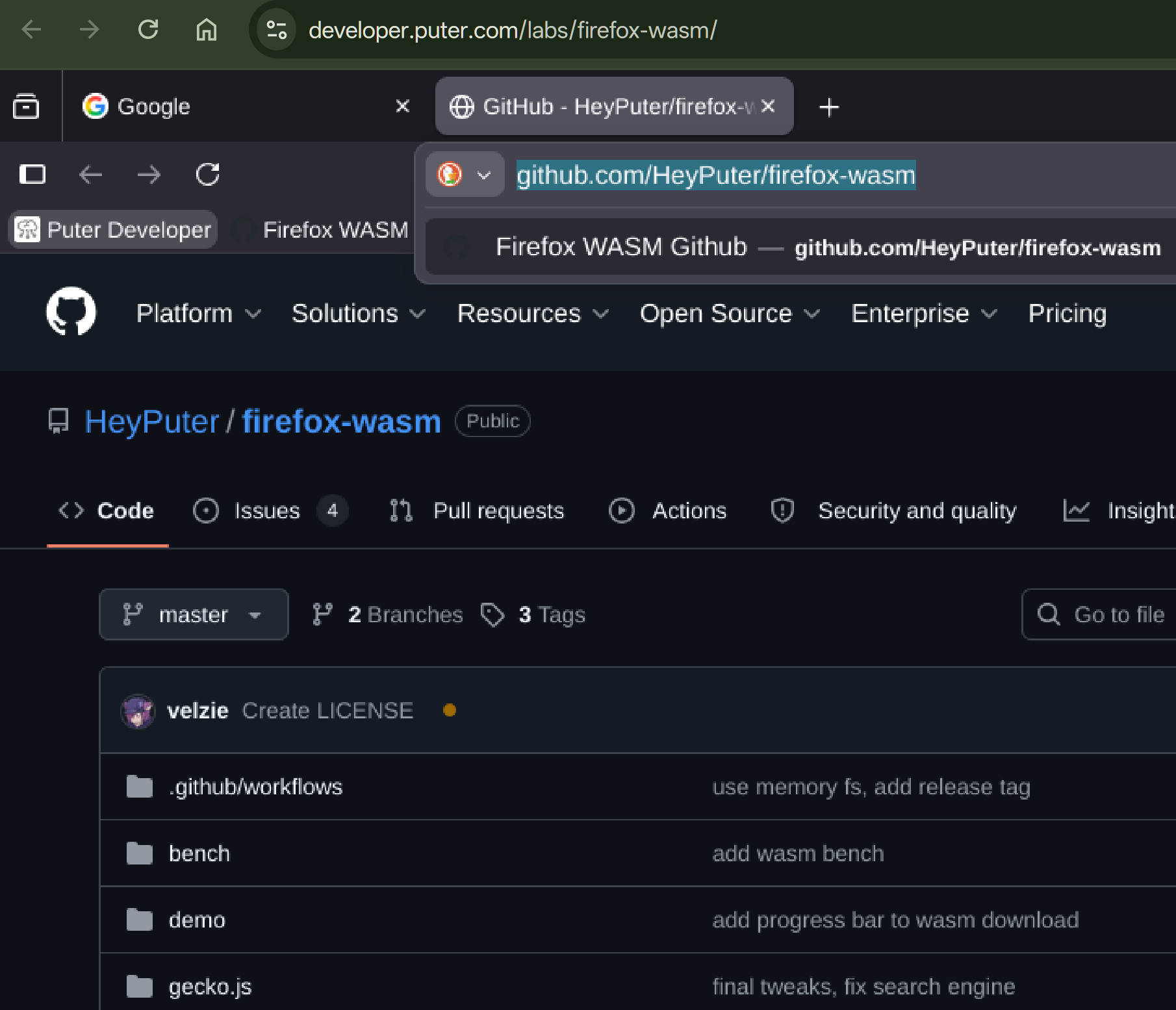Open the Firefox WASM bookmark

320,229
